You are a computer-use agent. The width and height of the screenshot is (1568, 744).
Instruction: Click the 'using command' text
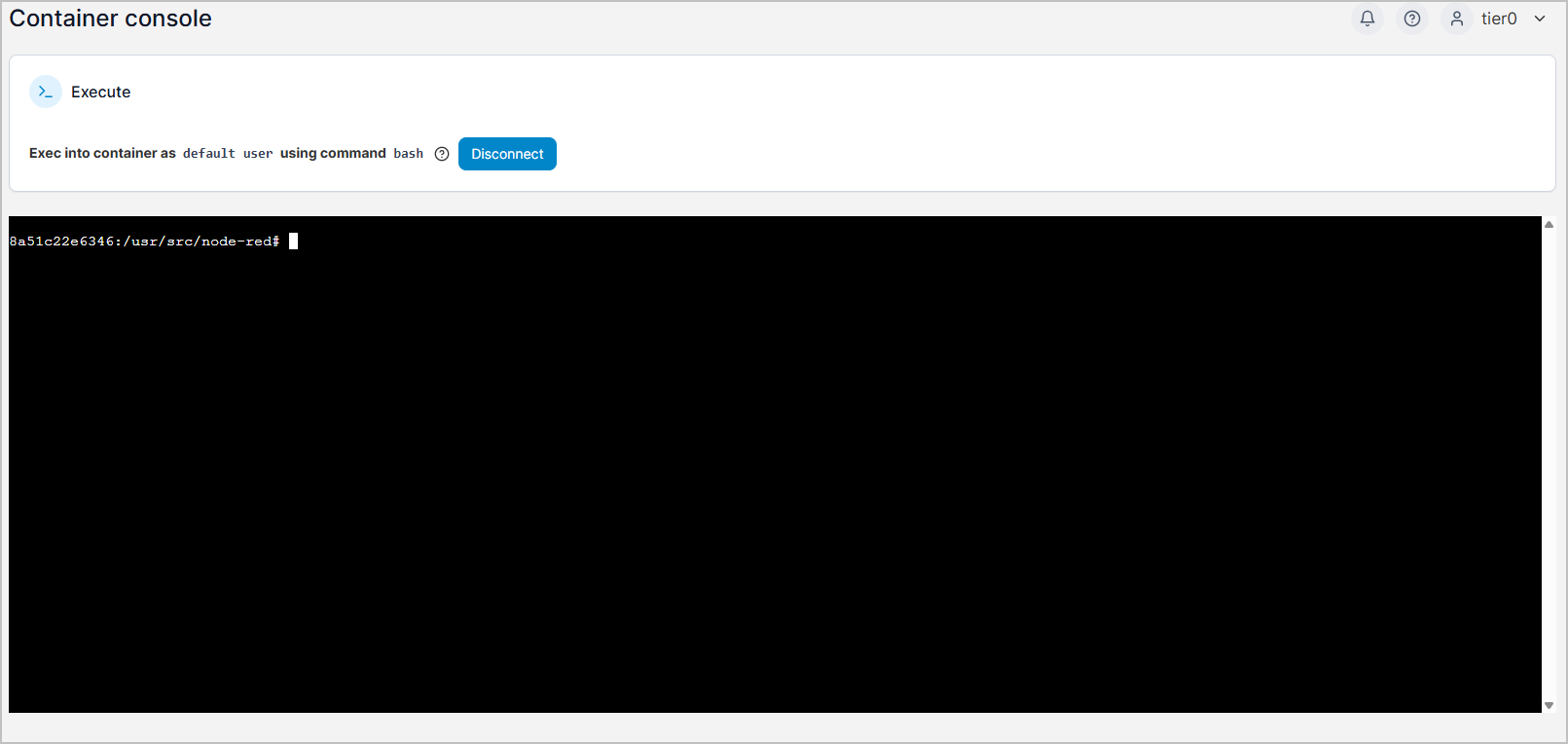coord(333,154)
